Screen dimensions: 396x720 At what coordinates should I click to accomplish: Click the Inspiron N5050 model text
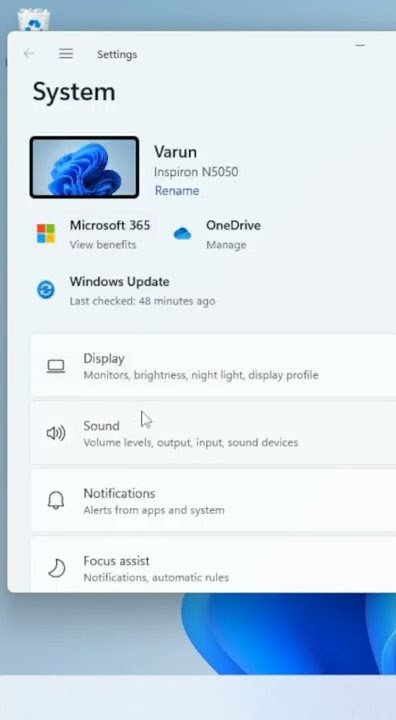coord(196,172)
